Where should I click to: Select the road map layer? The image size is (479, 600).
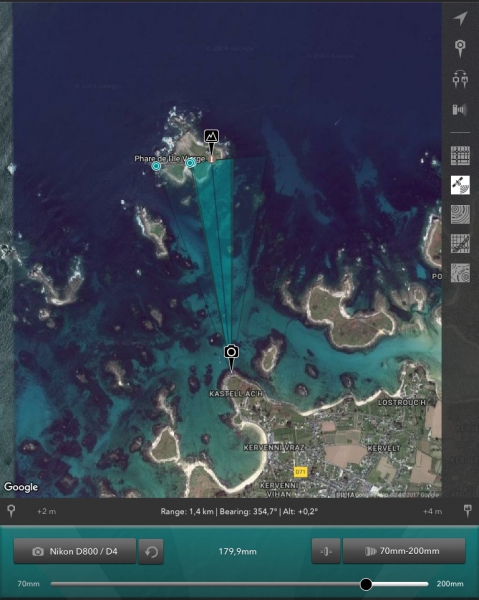(x=460, y=155)
